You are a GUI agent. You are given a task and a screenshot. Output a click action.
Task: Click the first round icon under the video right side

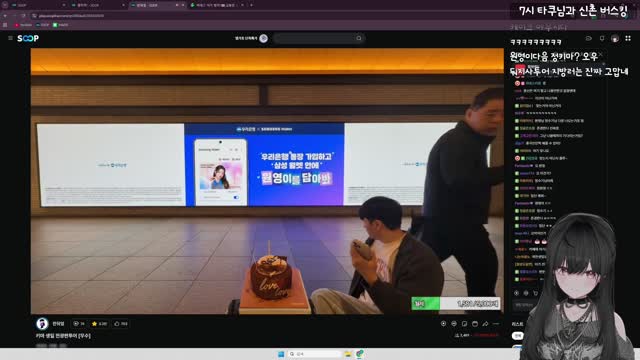coord(444,324)
